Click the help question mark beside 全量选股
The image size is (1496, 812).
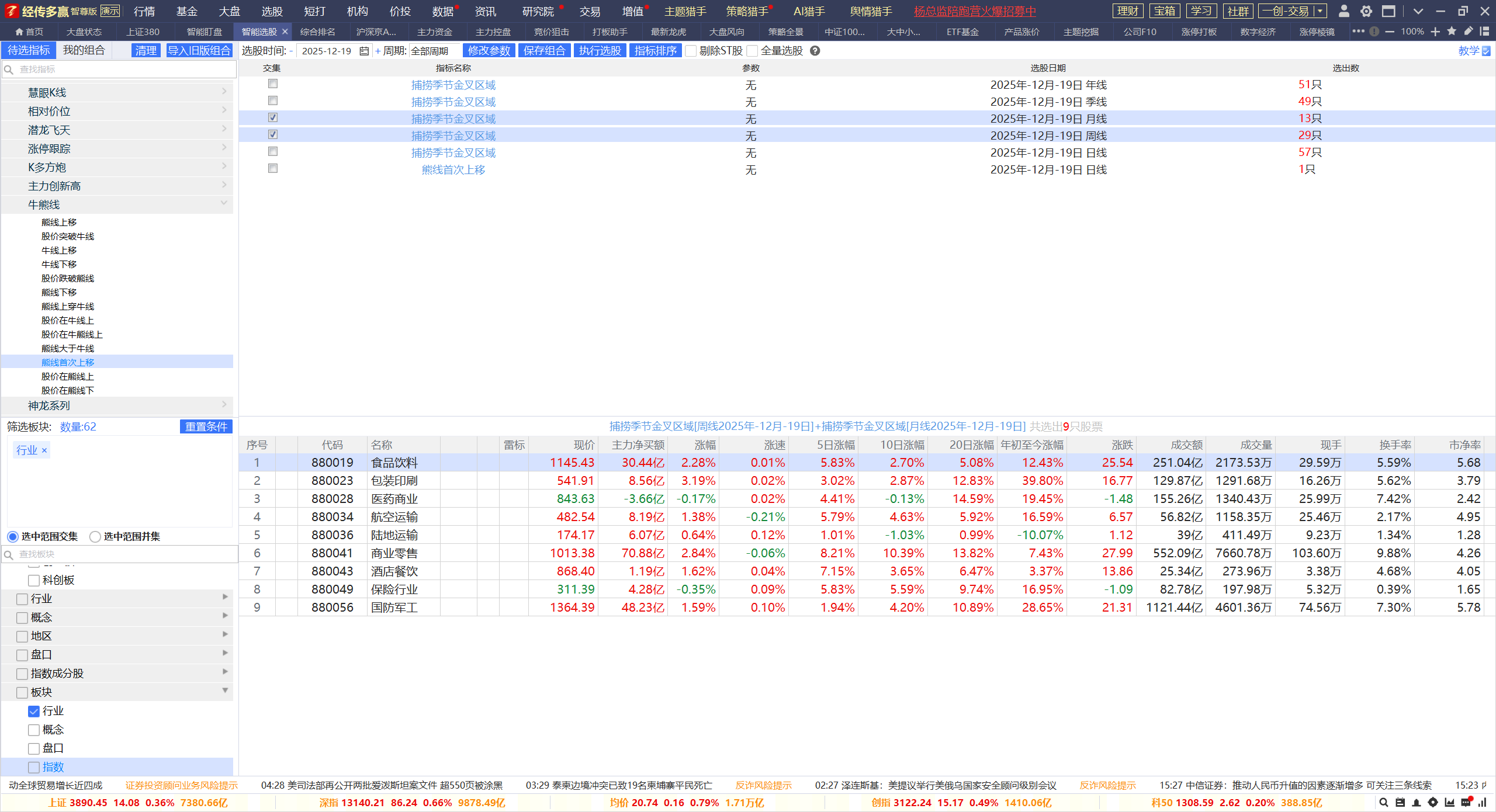coord(815,51)
